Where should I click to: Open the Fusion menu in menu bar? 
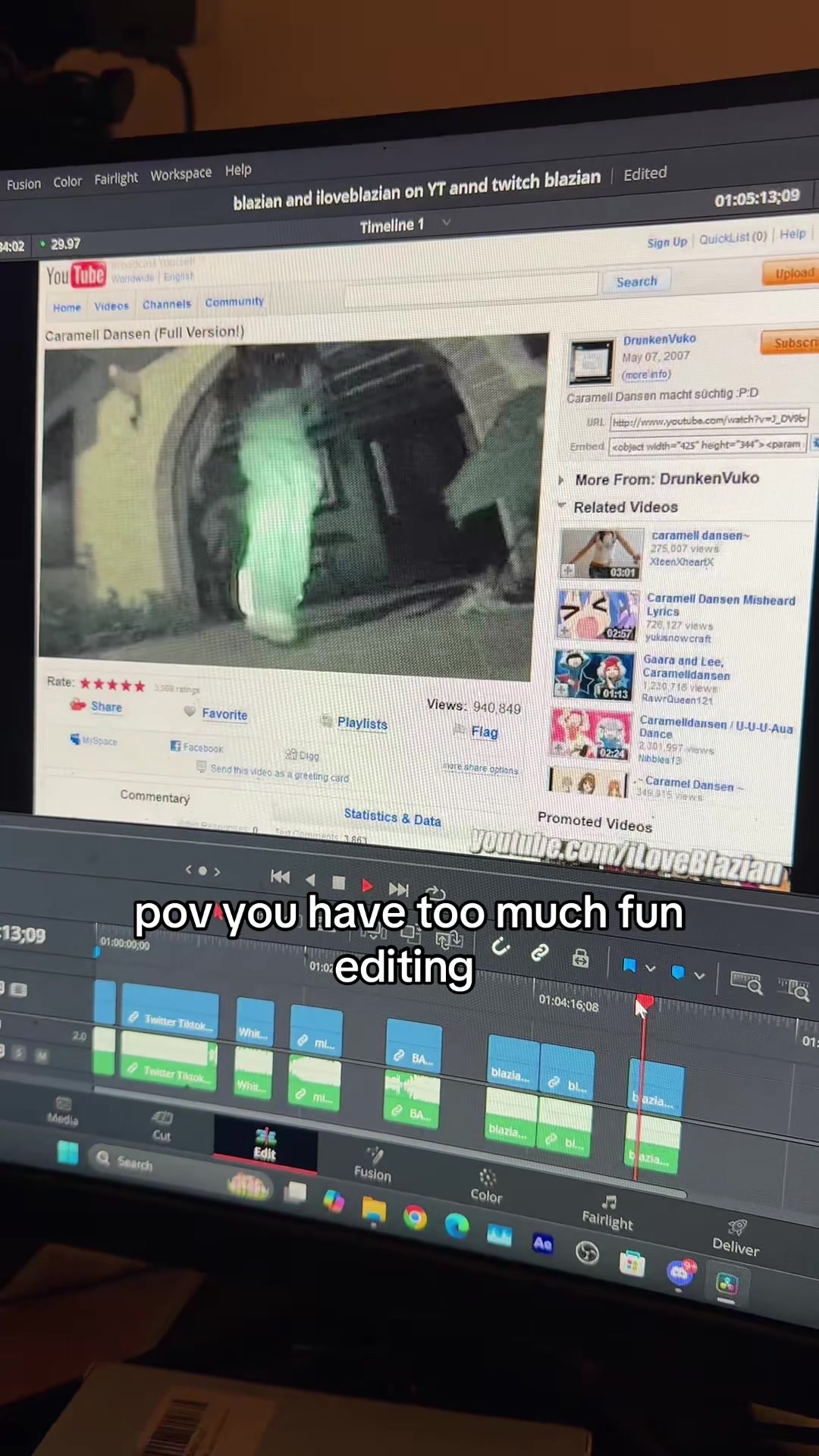24,184
